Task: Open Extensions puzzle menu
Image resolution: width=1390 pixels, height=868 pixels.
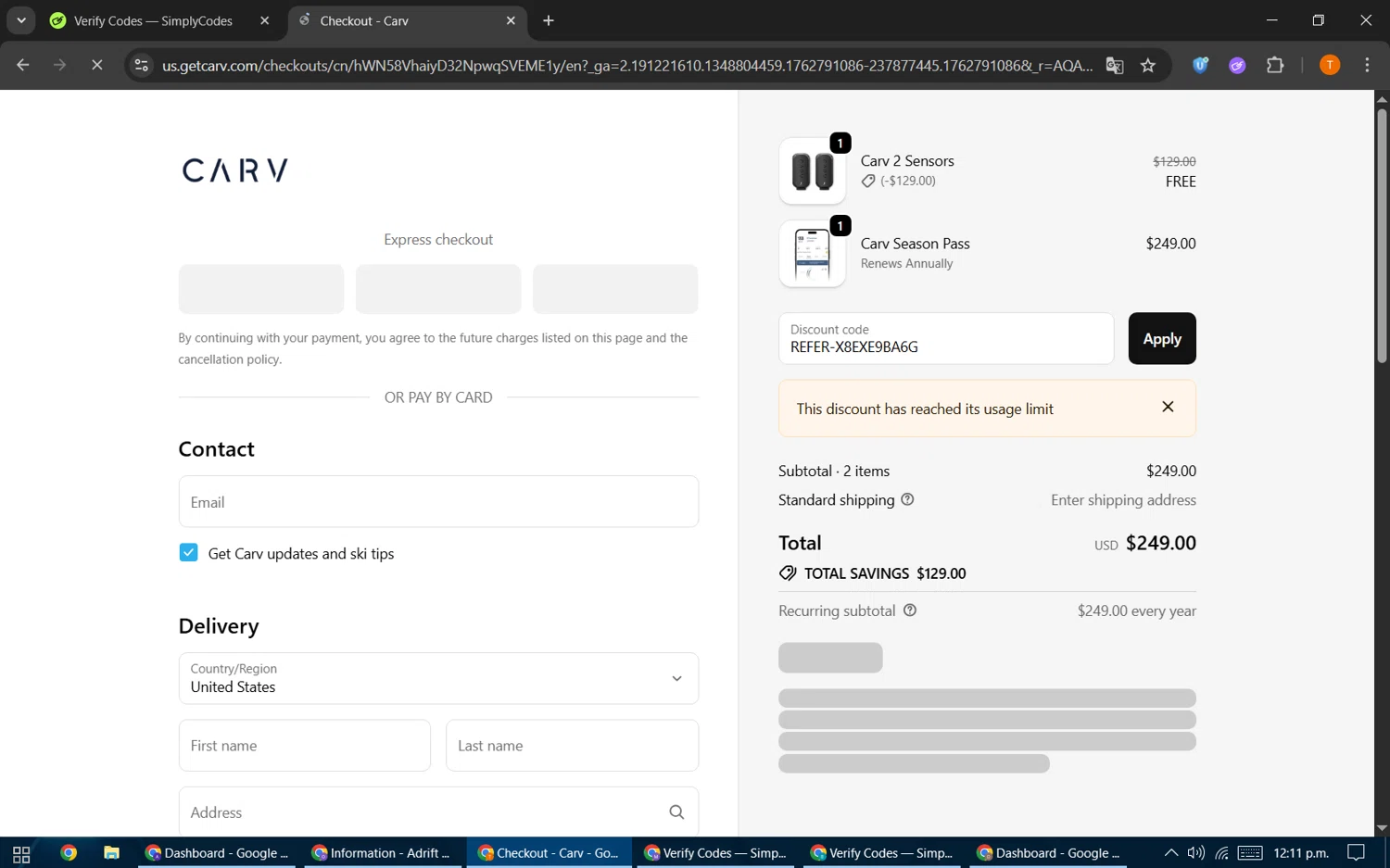Action: [1275, 65]
